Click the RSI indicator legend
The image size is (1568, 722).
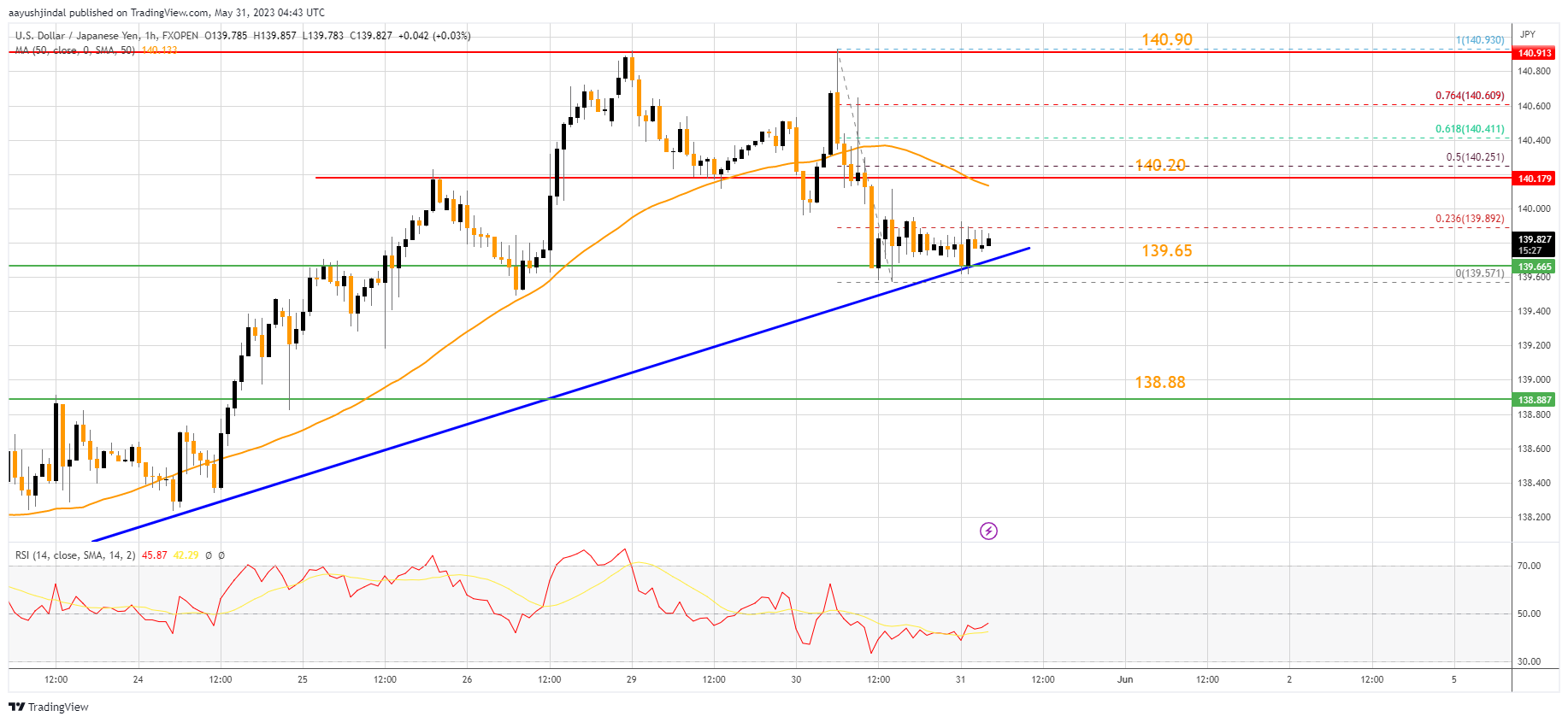pyautogui.click(x=75, y=555)
